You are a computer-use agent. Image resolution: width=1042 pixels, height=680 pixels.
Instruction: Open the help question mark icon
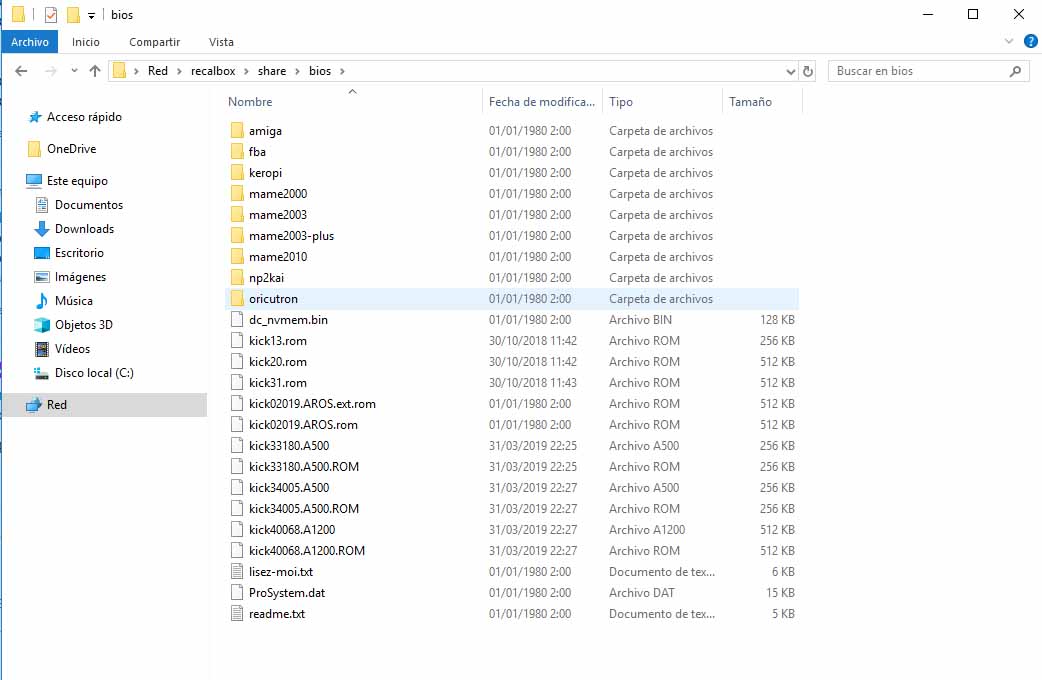point(1031,41)
